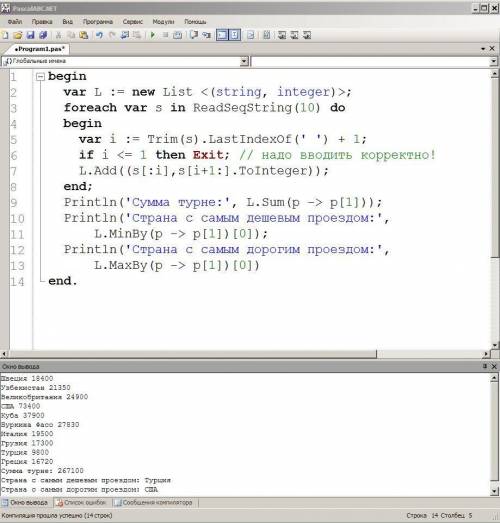Switch to the Сообщения компилятора tab

coord(154,502)
